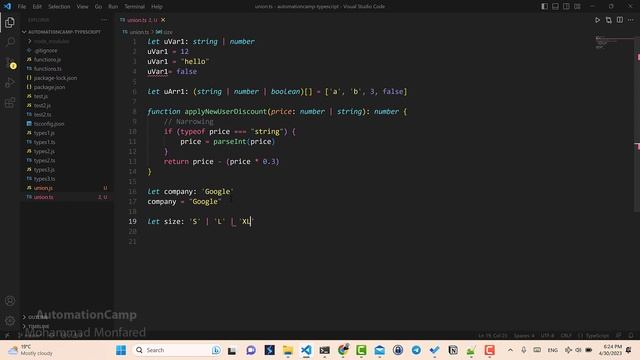
Task: Open package.json file
Action: pos(49,87)
